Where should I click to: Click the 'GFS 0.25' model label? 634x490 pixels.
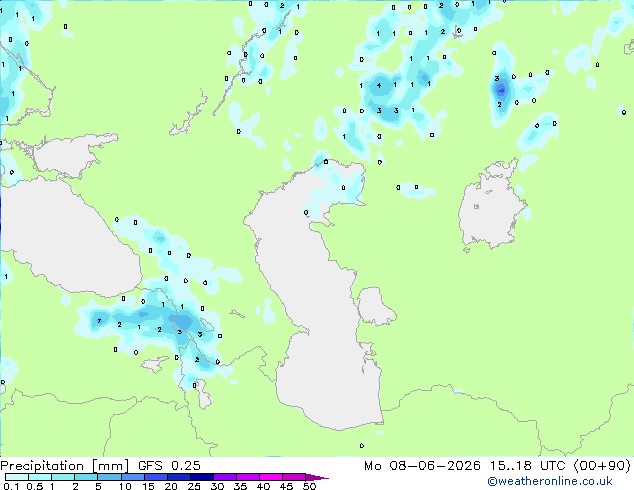click(169, 466)
